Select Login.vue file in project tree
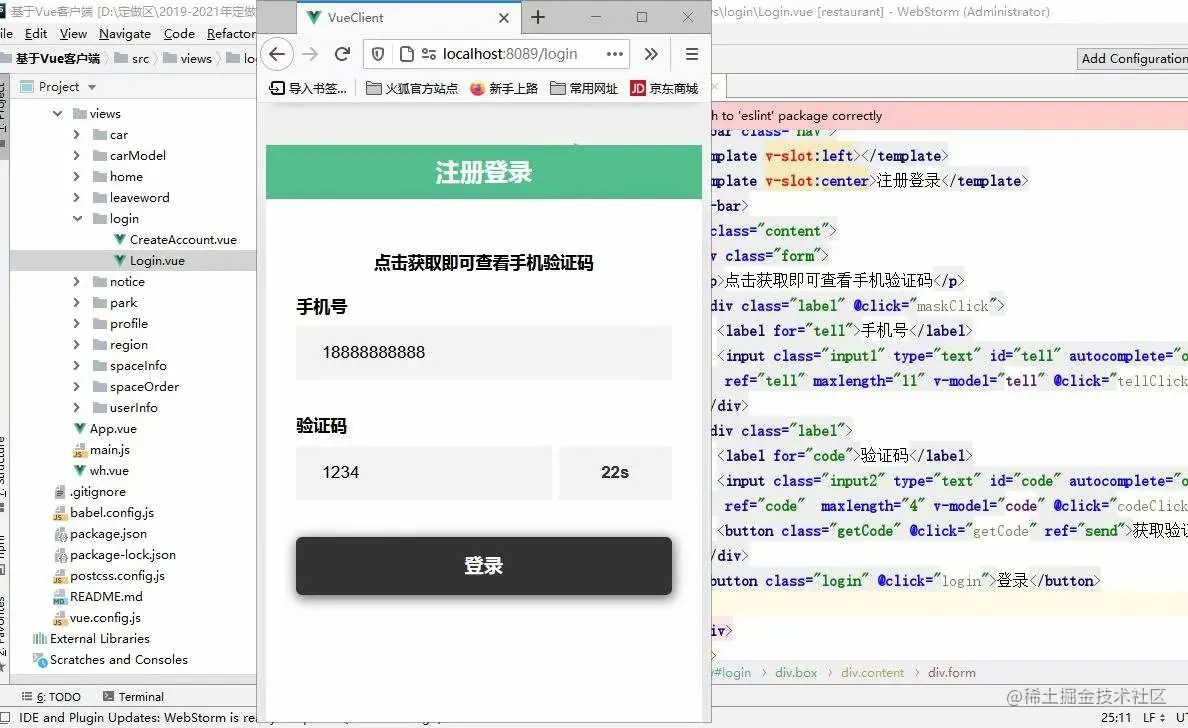The width and height of the screenshot is (1188, 728). coord(149,261)
